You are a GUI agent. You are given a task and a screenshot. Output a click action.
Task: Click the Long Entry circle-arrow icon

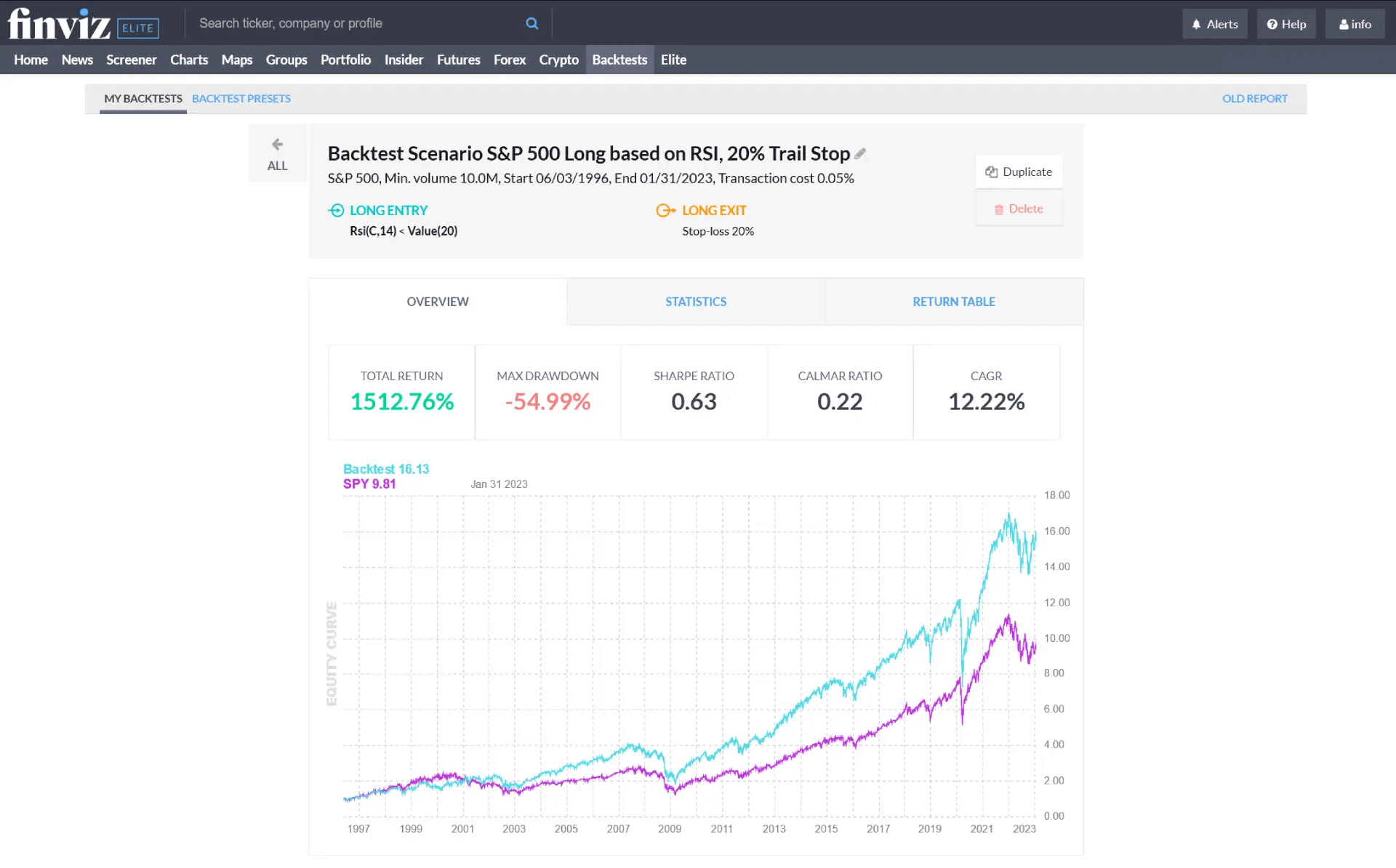[x=336, y=210]
